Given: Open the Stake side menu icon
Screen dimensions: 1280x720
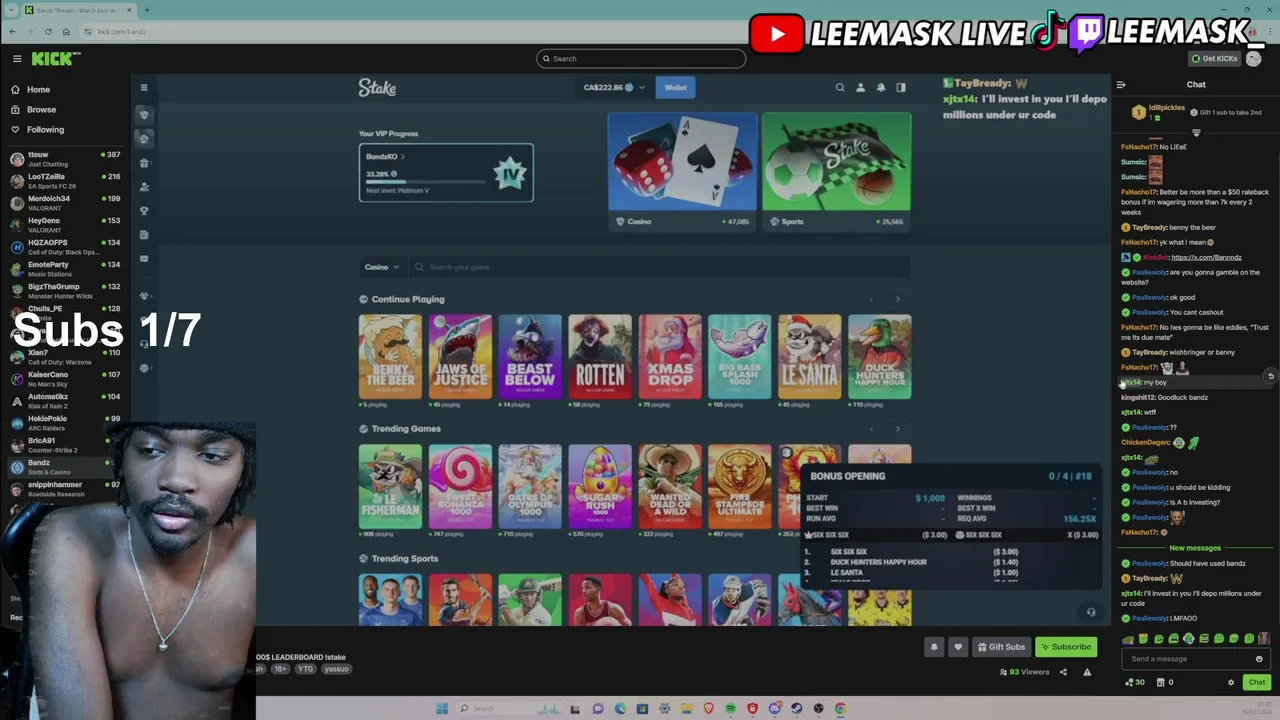Looking at the screenshot, I should point(144,88).
